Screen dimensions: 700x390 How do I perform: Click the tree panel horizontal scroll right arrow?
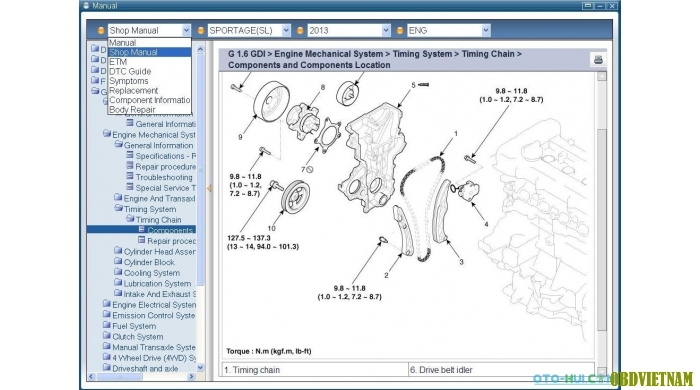[x=191, y=377]
